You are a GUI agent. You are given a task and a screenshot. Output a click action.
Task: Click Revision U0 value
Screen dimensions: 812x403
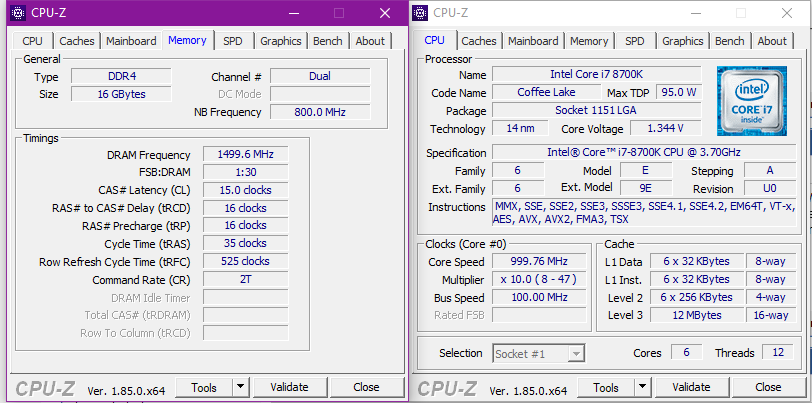pyautogui.click(x=770, y=188)
